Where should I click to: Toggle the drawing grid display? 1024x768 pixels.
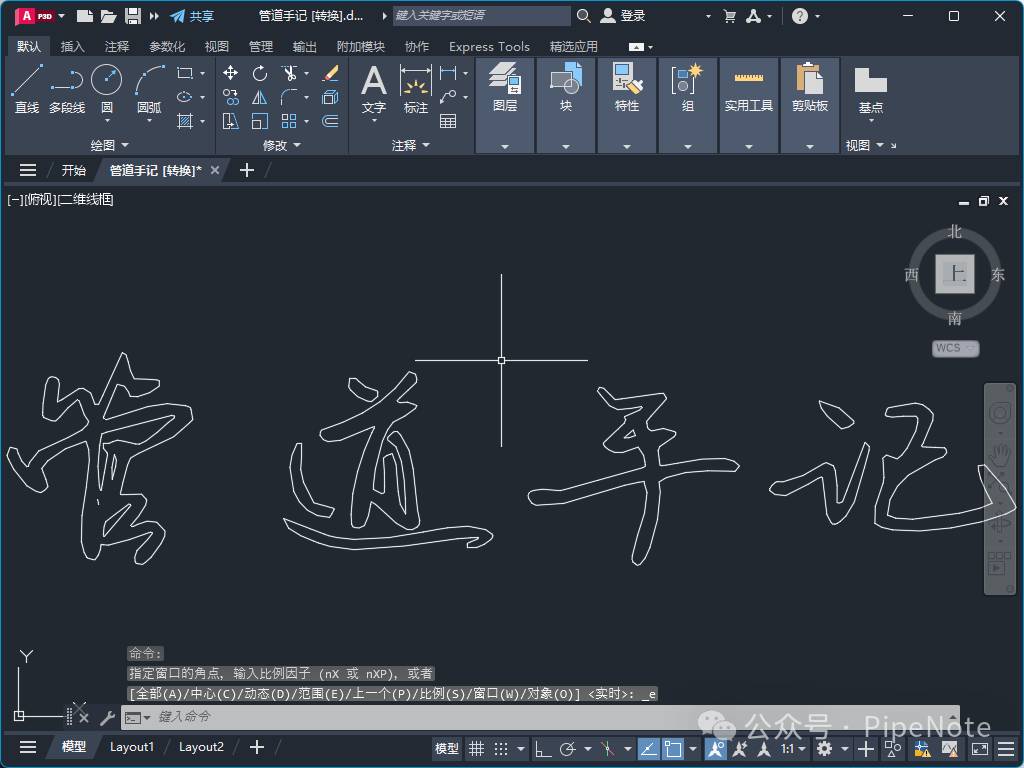[477, 748]
